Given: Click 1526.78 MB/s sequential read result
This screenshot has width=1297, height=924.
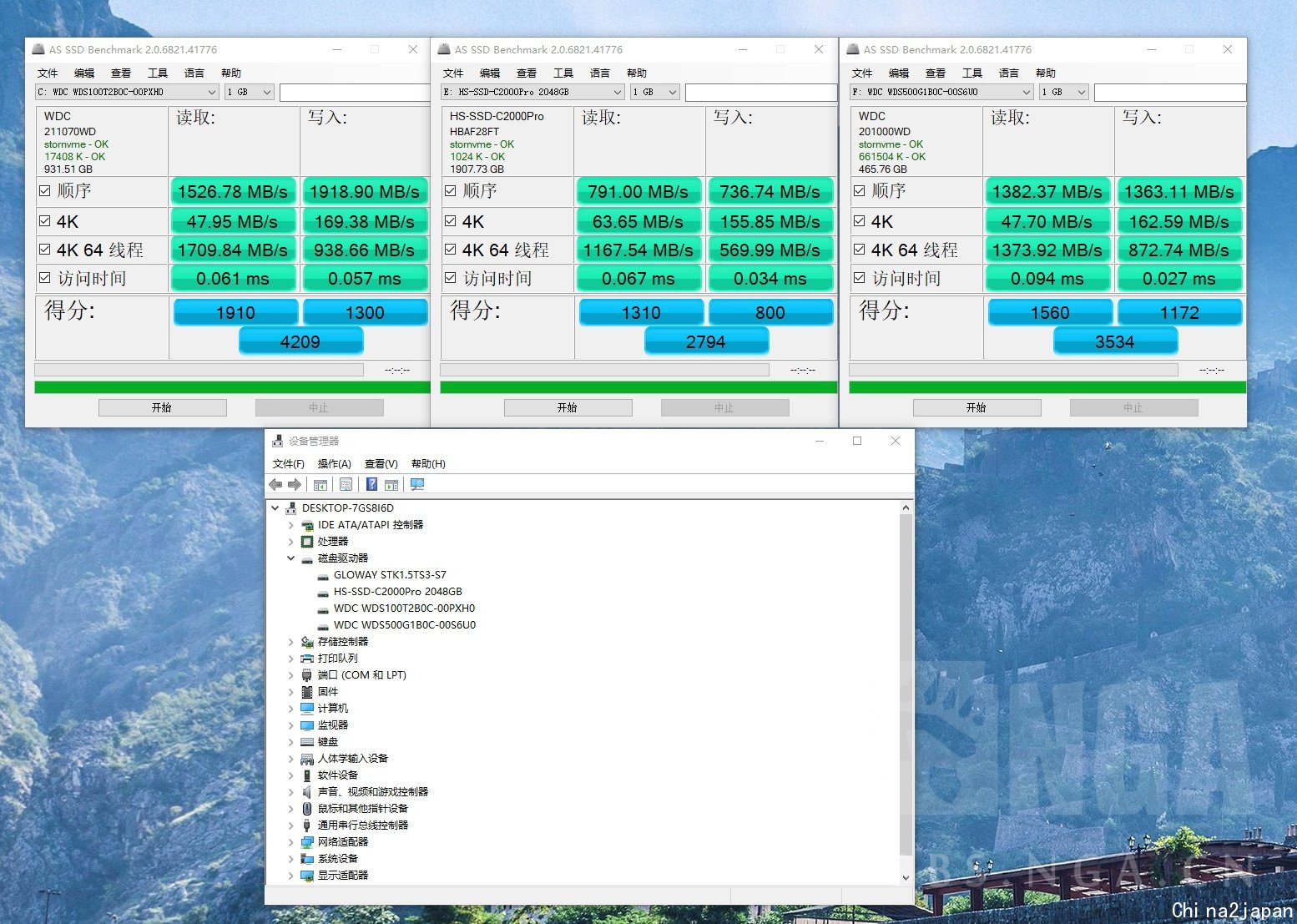Looking at the screenshot, I should point(233,192).
